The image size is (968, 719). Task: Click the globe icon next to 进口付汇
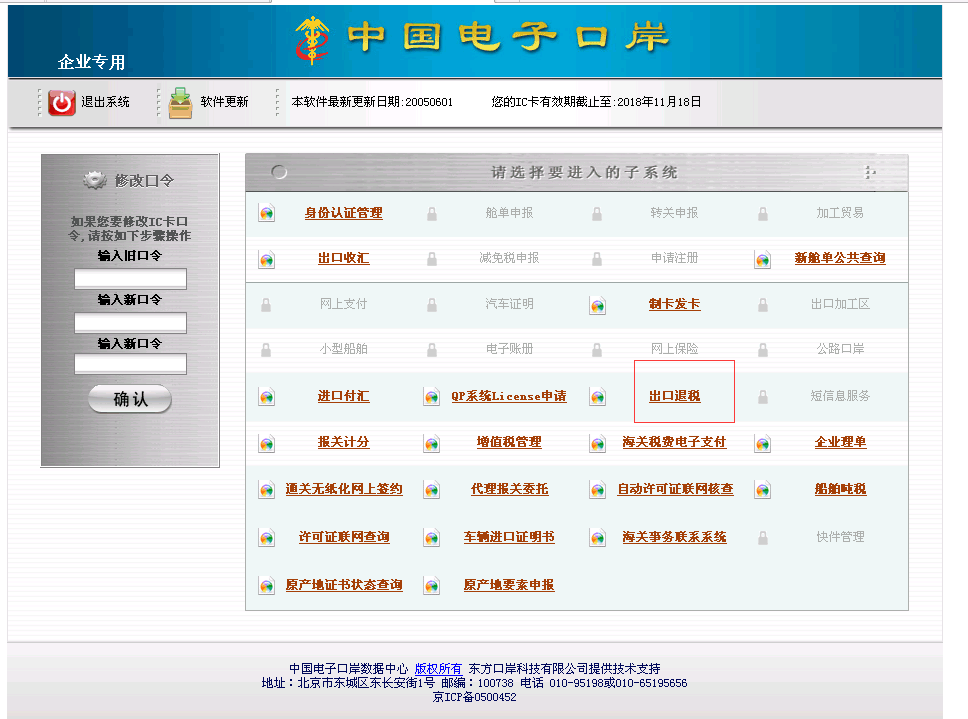267,397
